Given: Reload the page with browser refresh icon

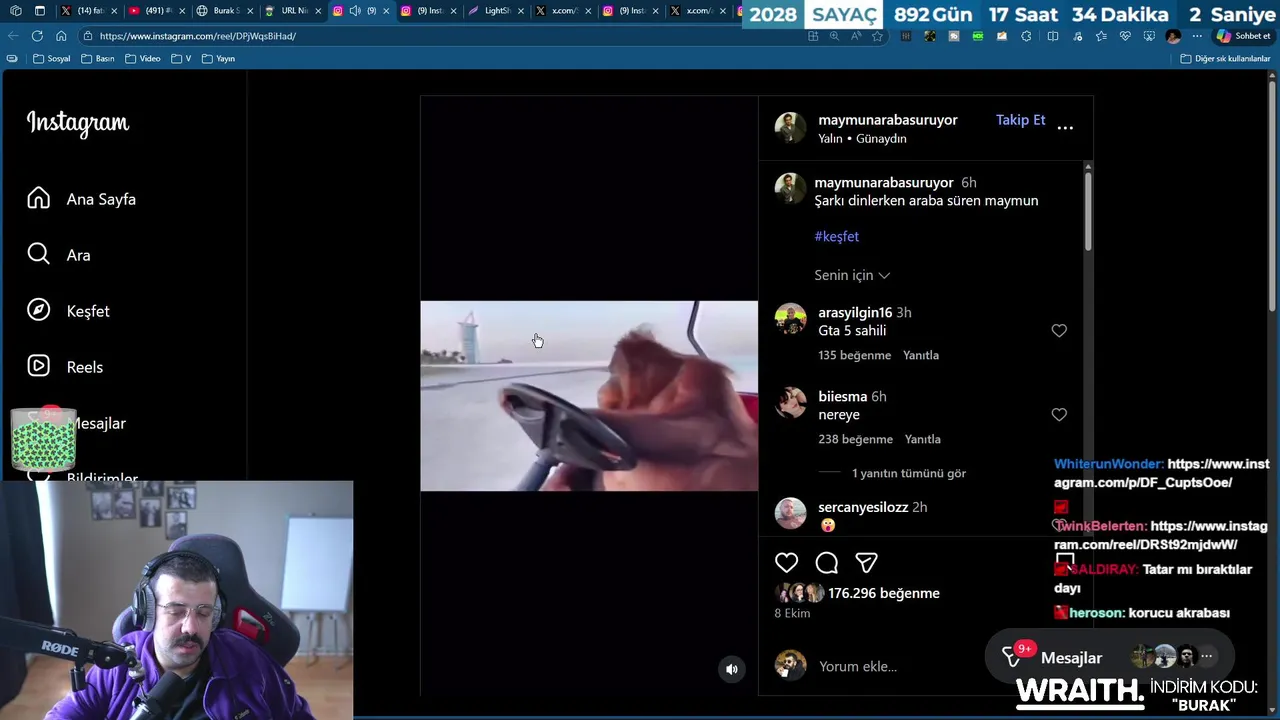Looking at the screenshot, I should pos(37,36).
